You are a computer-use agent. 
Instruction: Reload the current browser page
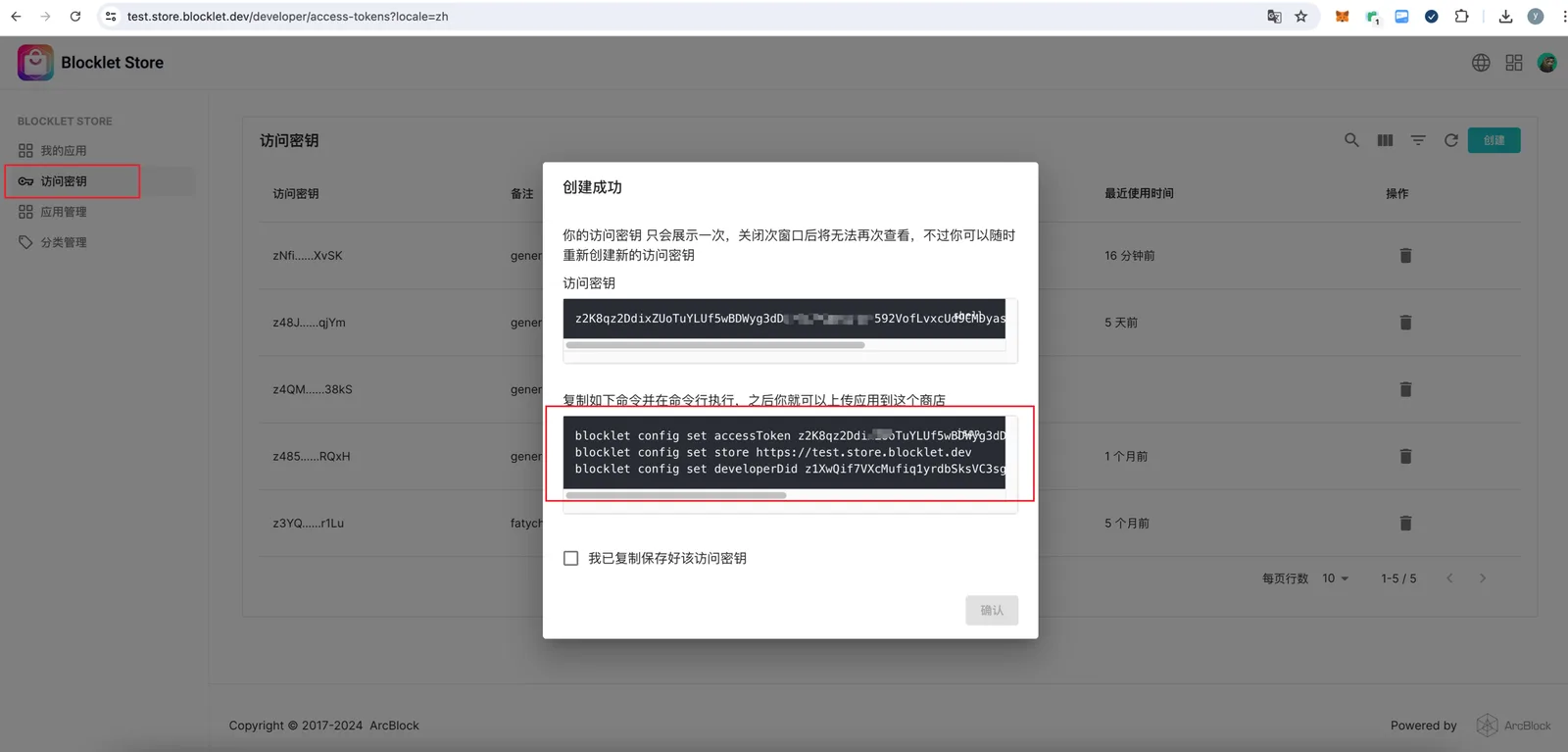(75, 17)
